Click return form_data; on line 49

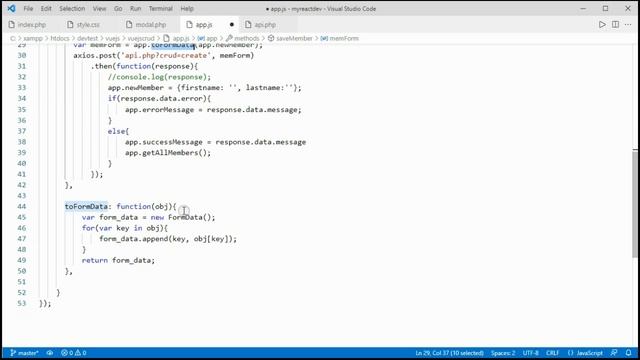118,260
